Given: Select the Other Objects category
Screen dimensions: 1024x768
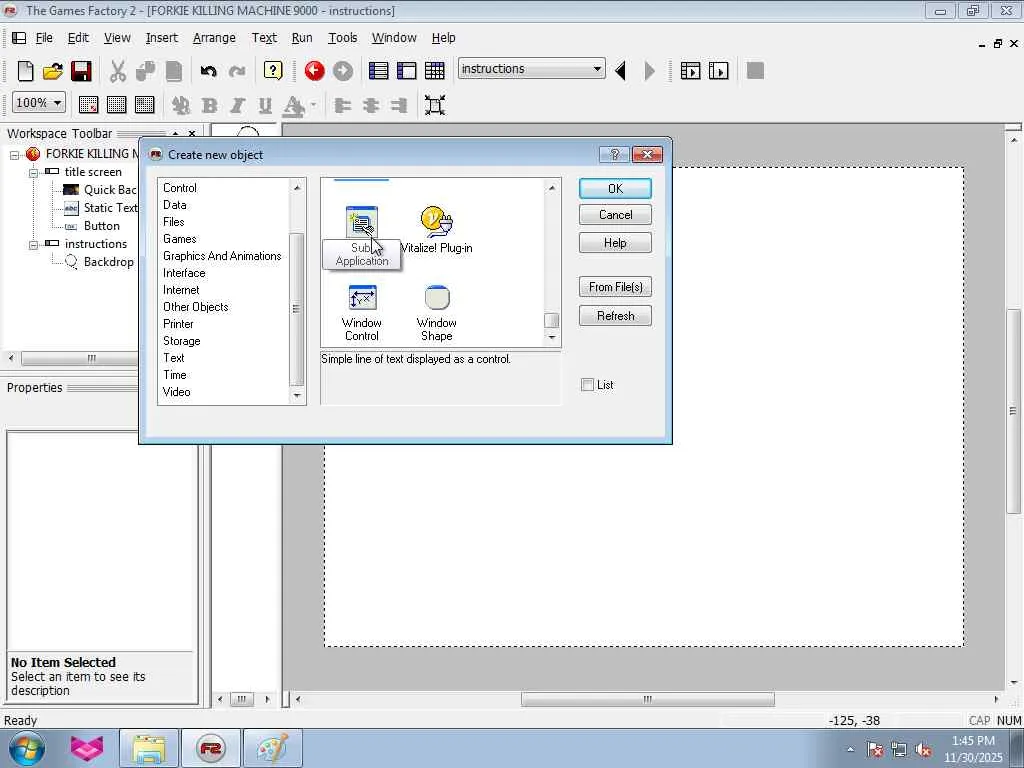Looking at the screenshot, I should 195,307.
